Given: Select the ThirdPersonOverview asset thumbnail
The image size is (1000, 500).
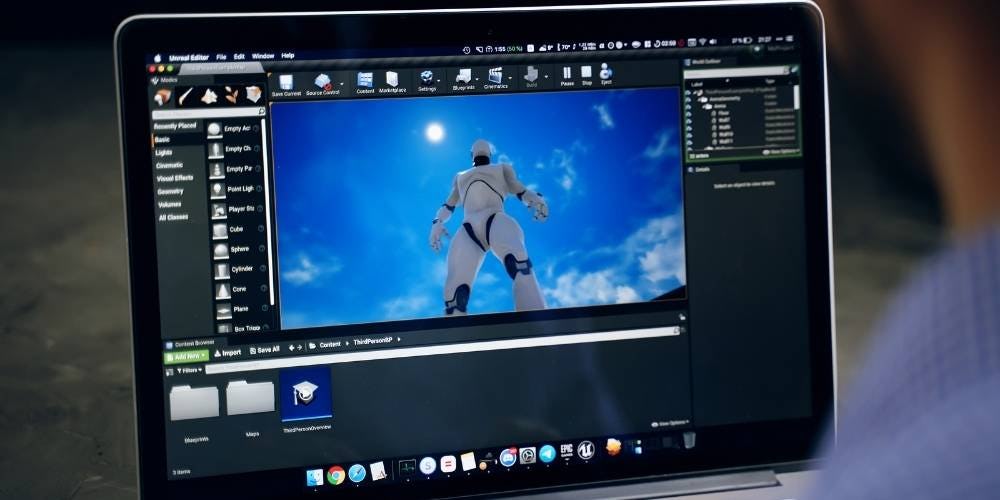Looking at the screenshot, I should [306, 394].
